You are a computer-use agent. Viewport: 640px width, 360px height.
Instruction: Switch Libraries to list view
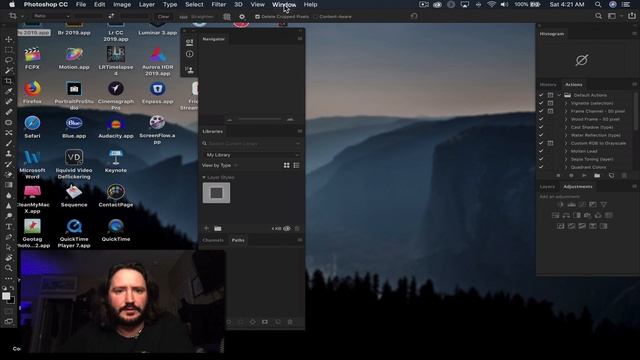coord(296,165)
